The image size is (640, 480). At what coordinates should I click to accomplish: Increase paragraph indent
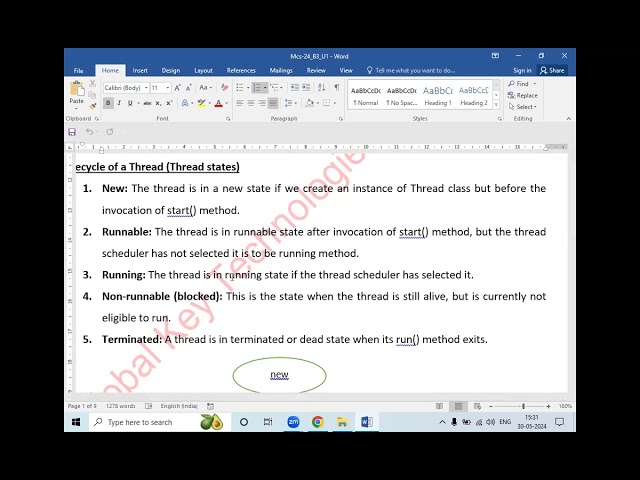306,87
